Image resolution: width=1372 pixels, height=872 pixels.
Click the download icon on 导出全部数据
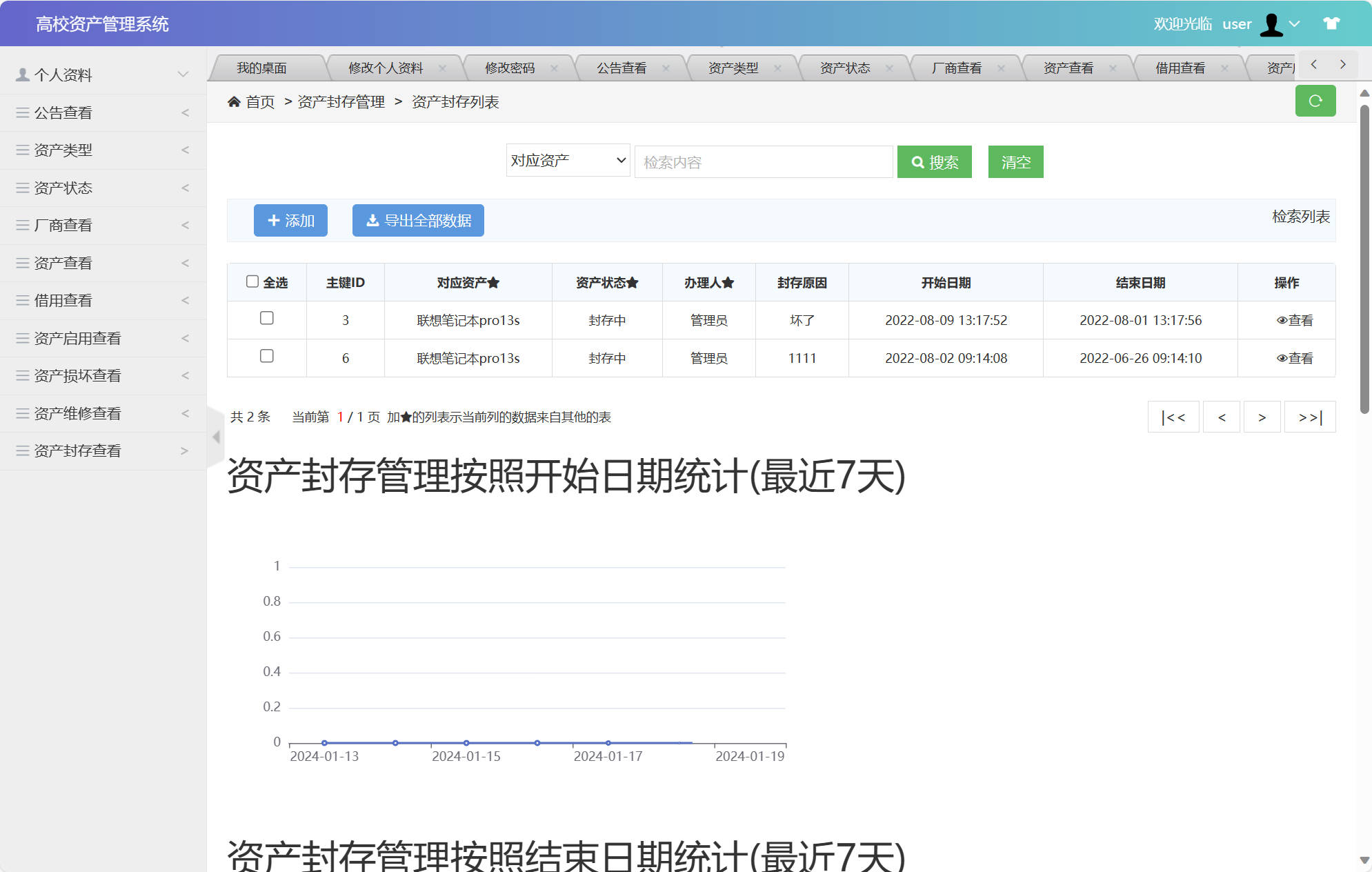pyautogui.click(x=370, y=221)
